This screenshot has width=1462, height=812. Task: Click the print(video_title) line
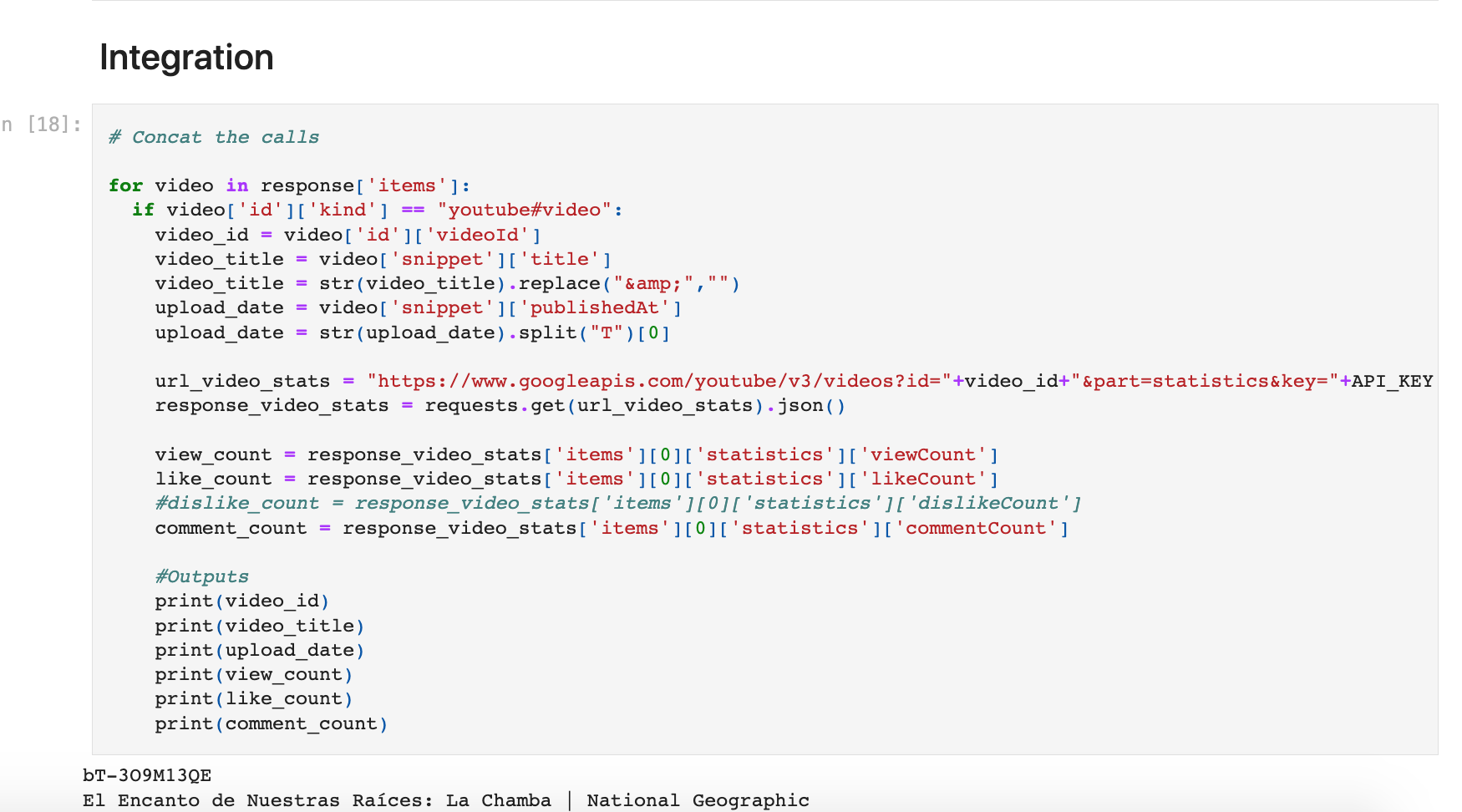(260, 626)
